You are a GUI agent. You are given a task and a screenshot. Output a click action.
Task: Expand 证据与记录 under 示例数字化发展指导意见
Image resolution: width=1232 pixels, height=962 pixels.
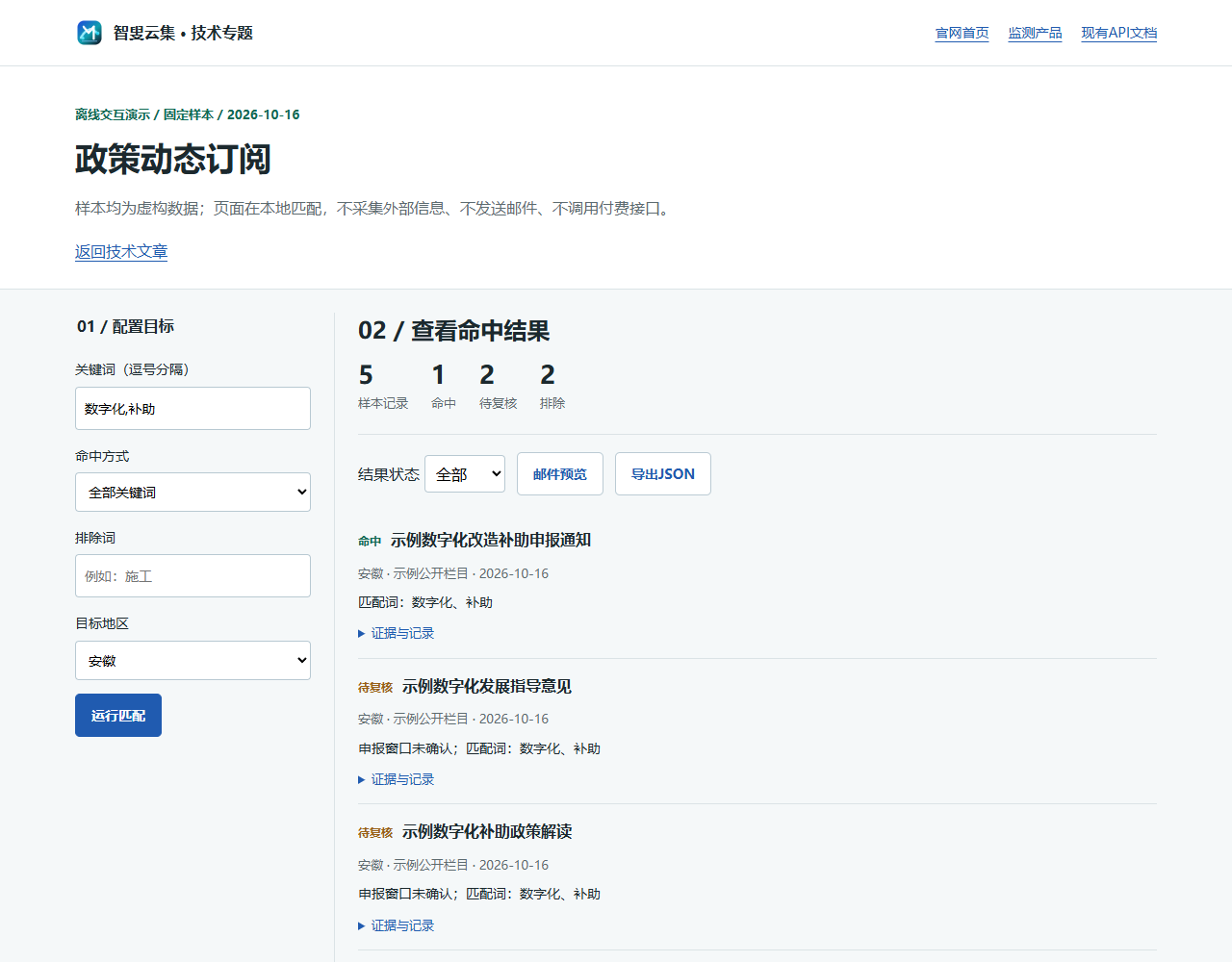tap(397, 779)
